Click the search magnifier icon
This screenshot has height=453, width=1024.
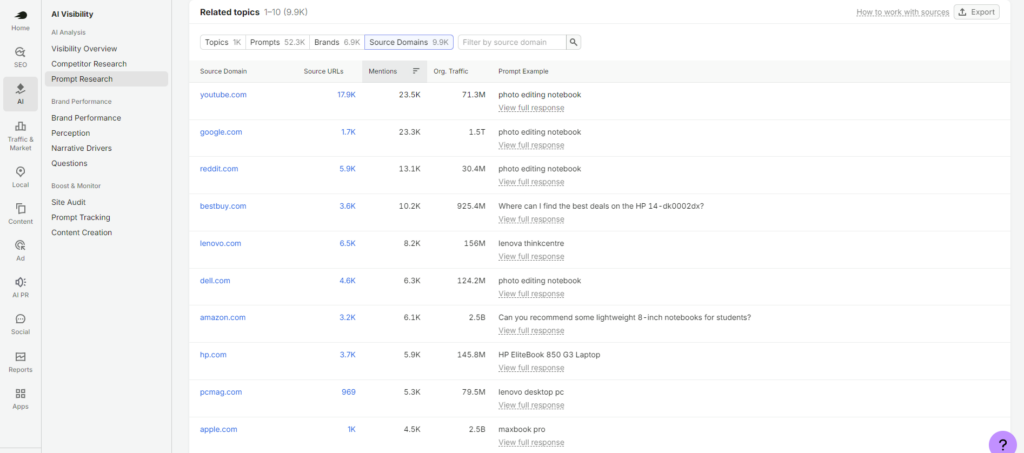pyautogui.click(x=573, y=42)
